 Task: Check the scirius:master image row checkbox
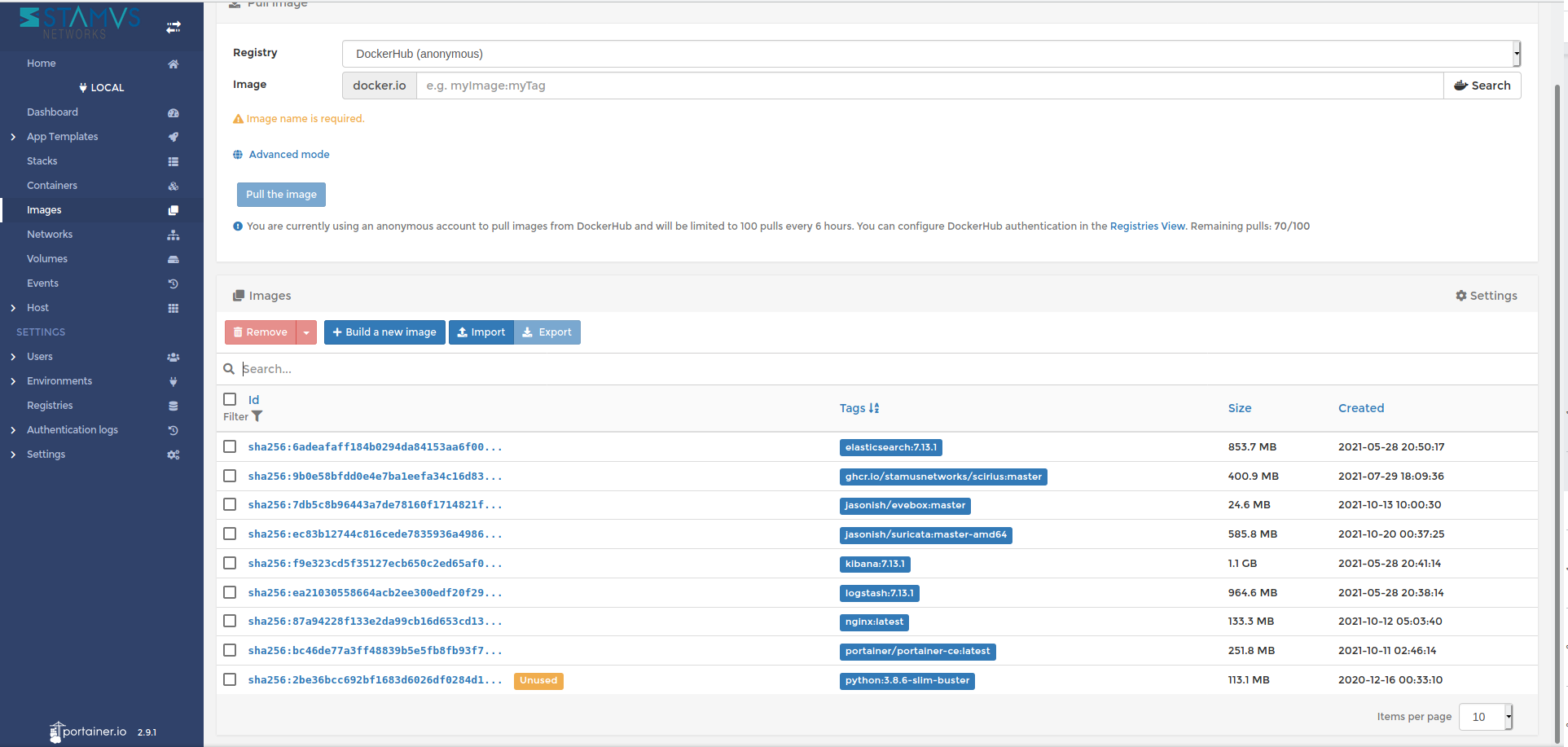pyautogui.click(x=230, y=476)
